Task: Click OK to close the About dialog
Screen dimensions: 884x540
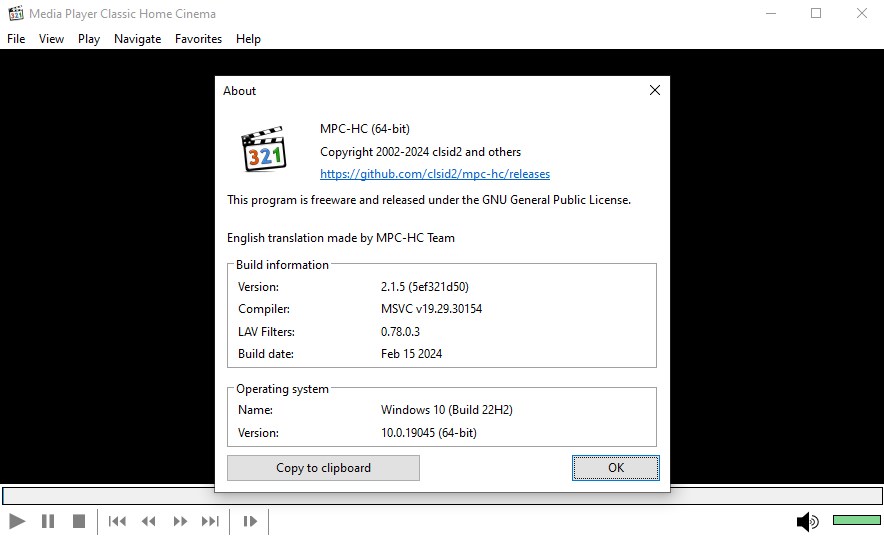Action: (616, 468)
